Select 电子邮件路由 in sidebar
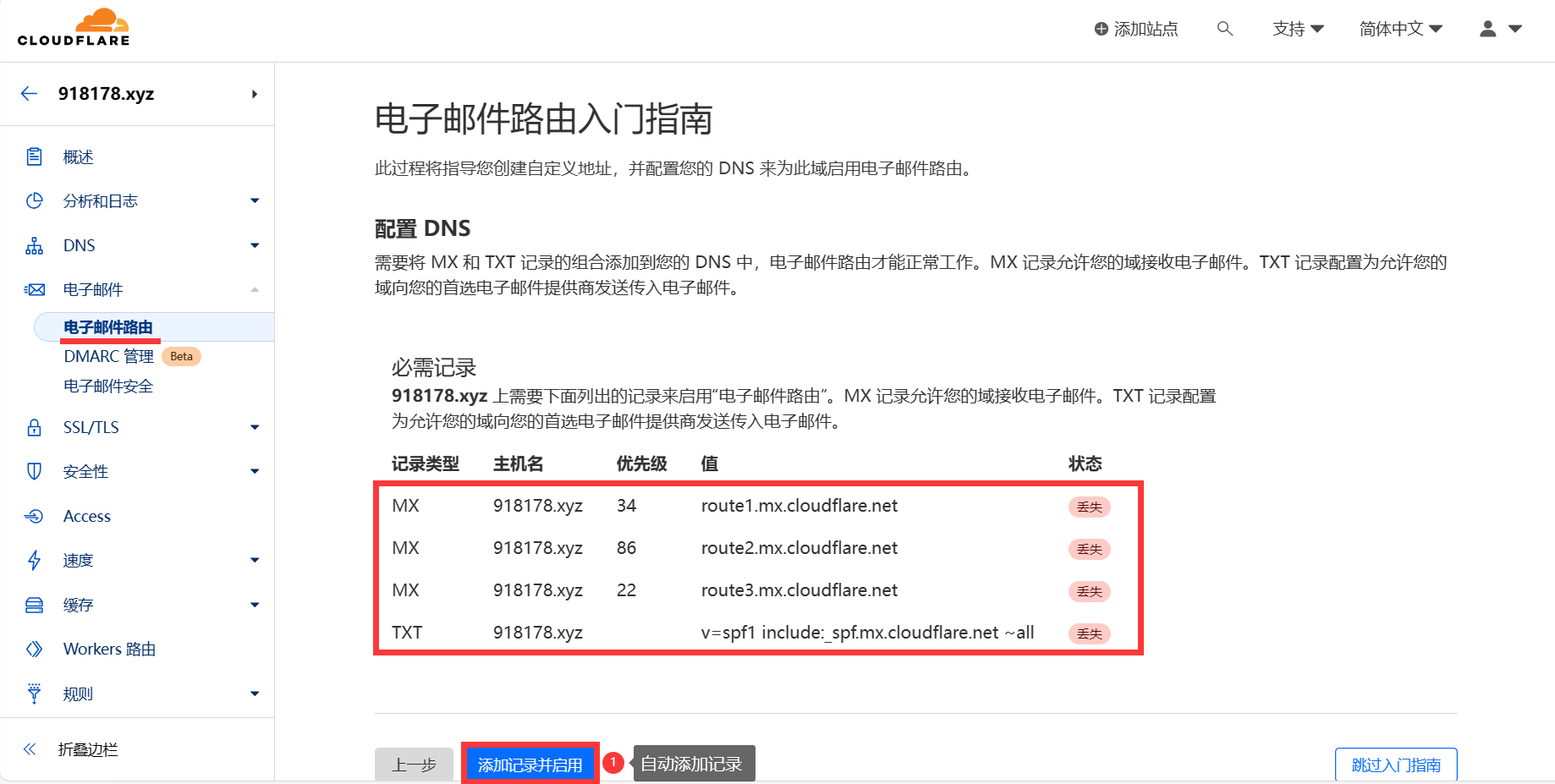This screenshot has width=1555, height=784. 108,326
